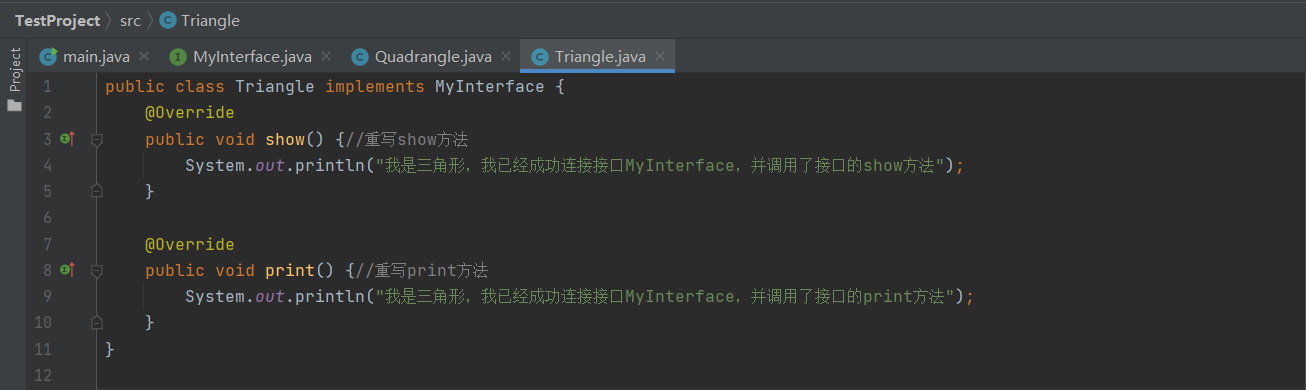Click line number 4 in the gutter

coord(47,165)
